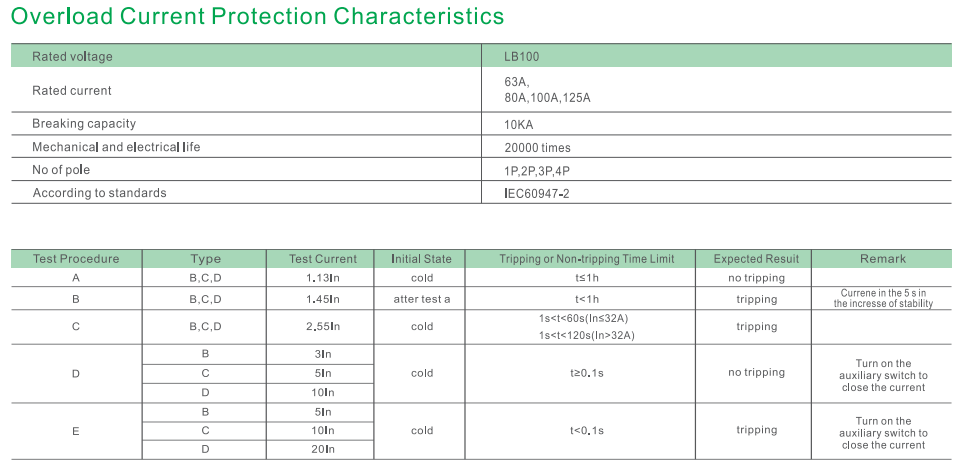Select the Tripping or Non-tripping Time Limit header
958x468 pixels.
tap(585, 259)
